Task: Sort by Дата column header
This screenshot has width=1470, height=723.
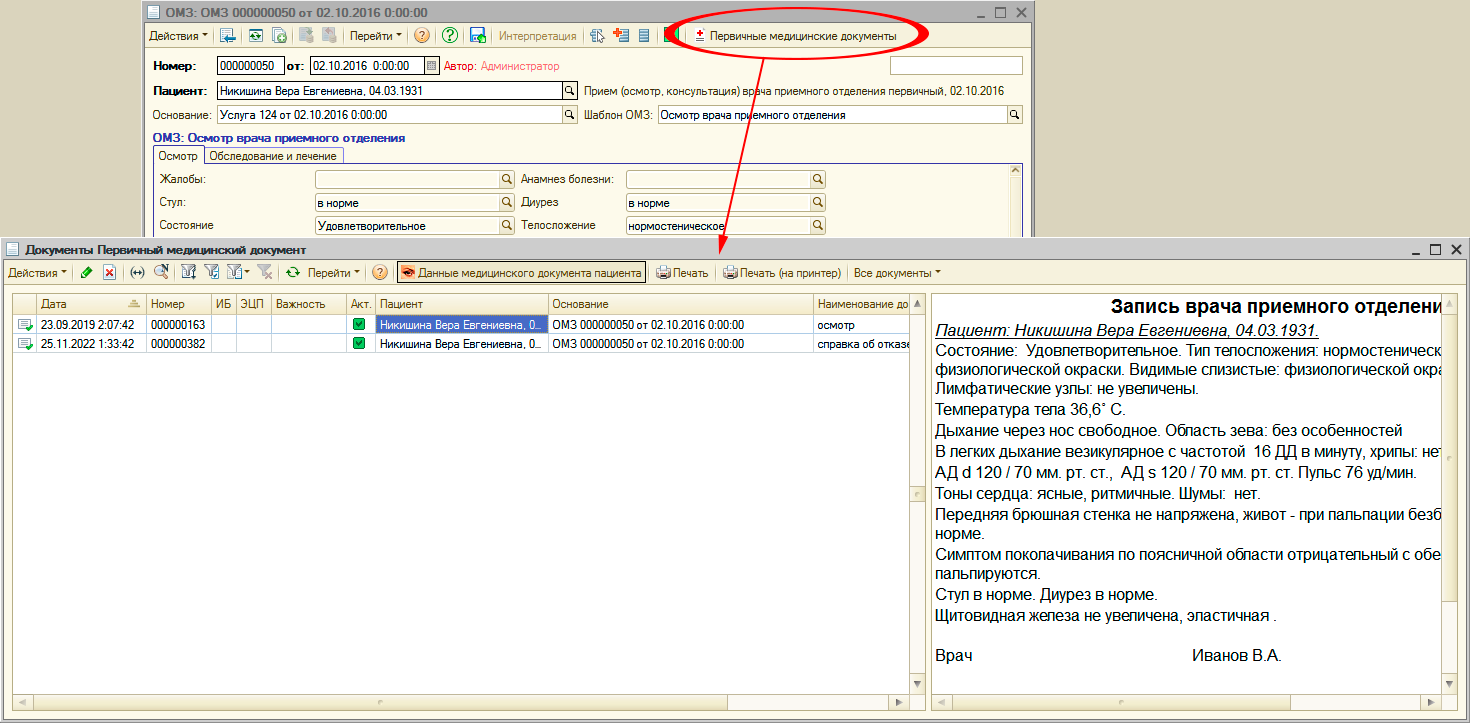Action: point(90,303)
